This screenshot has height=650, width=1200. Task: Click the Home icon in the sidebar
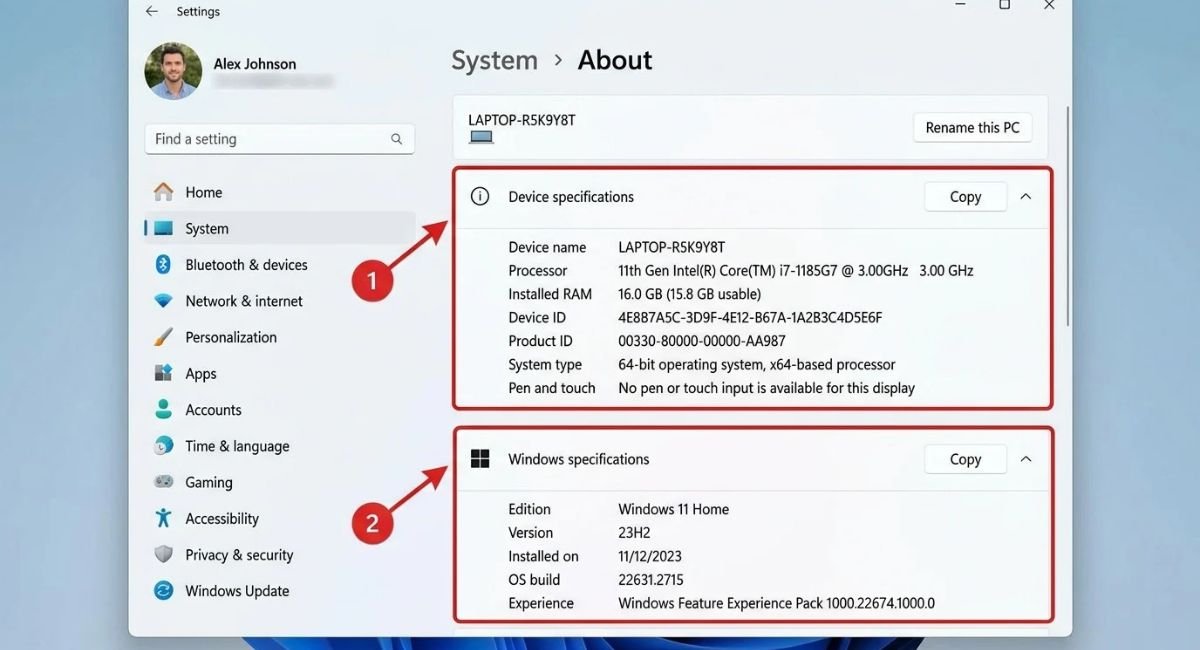(163, 192)
